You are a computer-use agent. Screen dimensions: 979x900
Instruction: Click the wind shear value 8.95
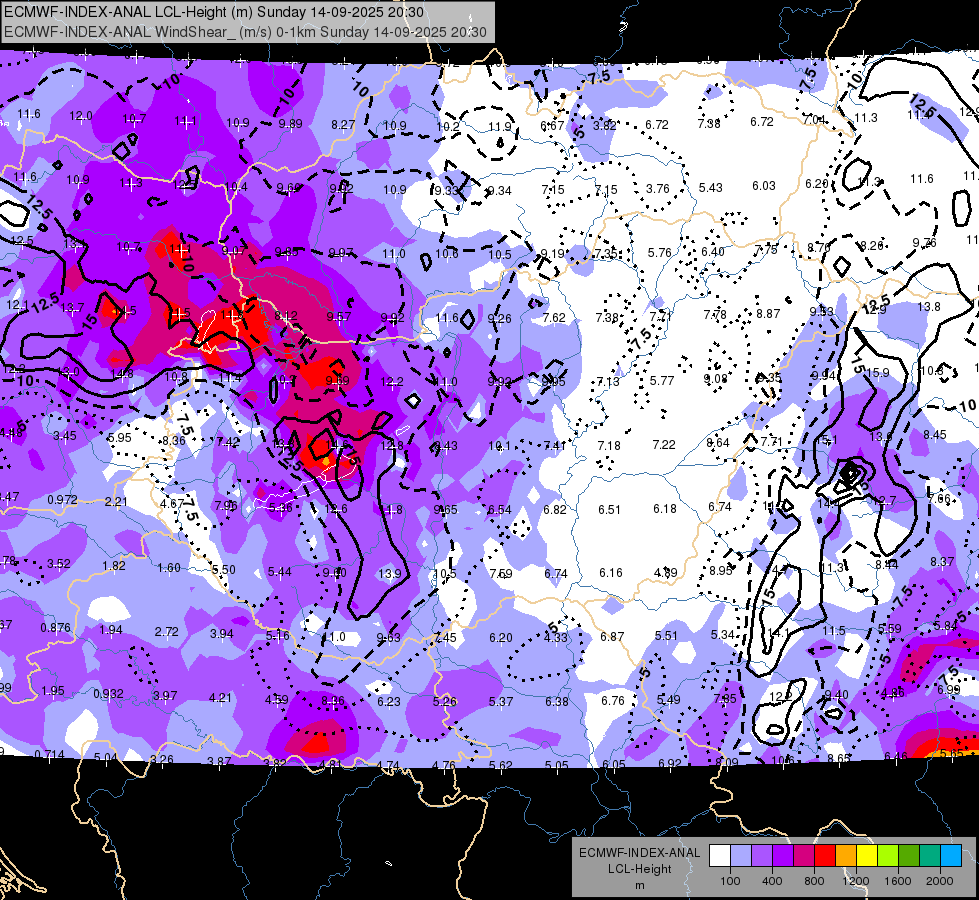tap(721, 570)
